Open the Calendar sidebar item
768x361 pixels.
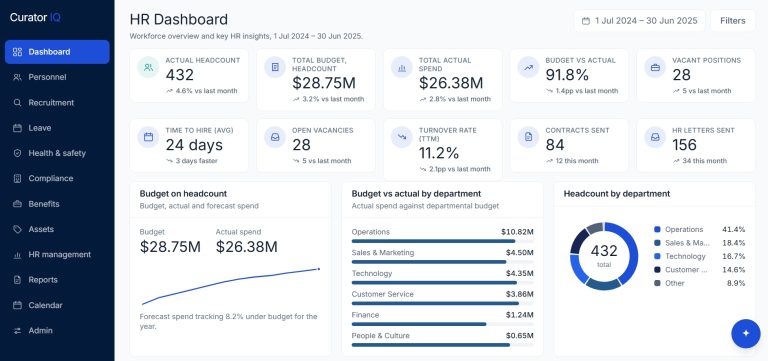[57, 305]
